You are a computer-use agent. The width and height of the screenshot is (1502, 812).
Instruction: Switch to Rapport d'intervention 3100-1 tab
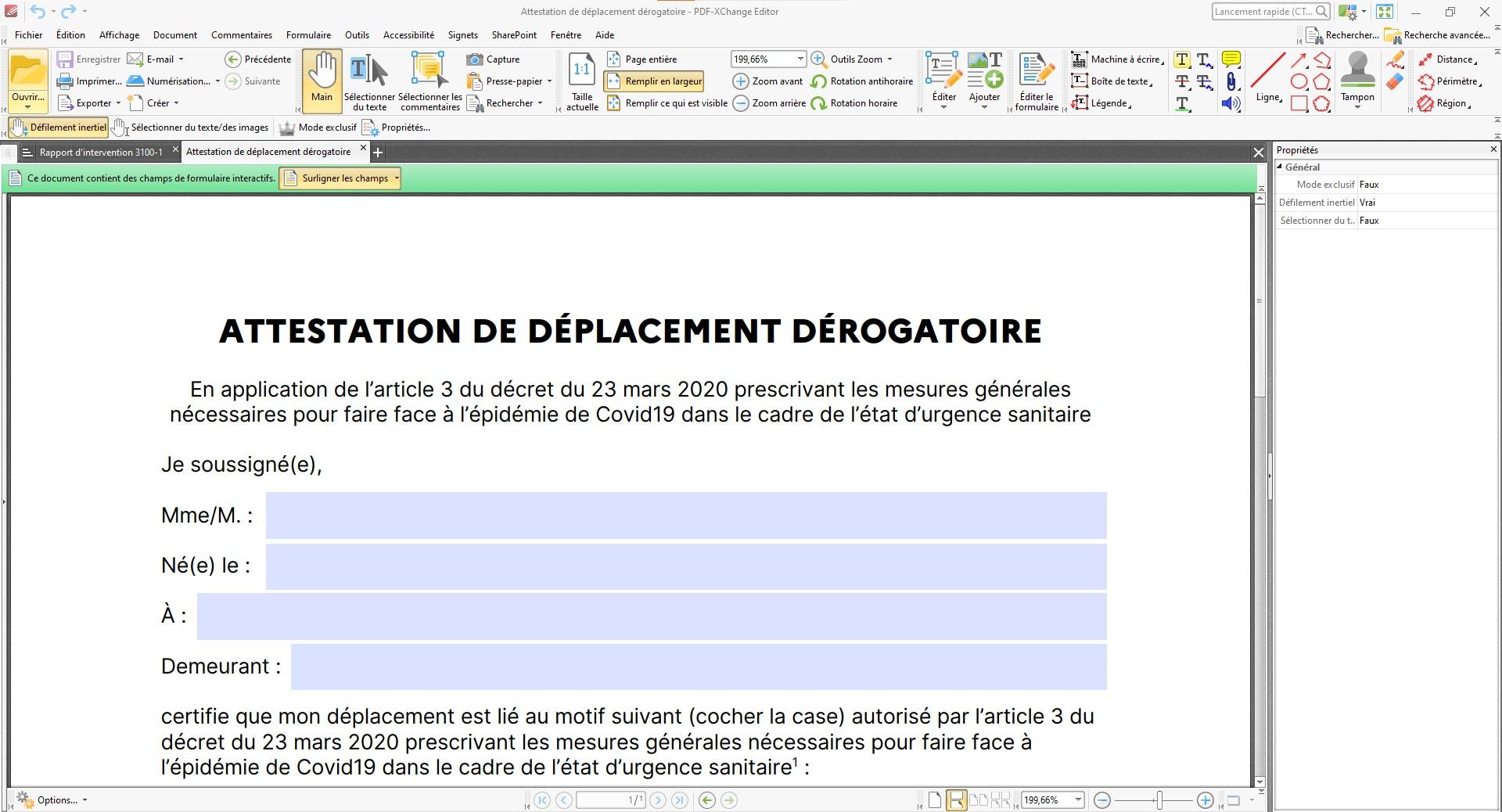click(100, 152)
